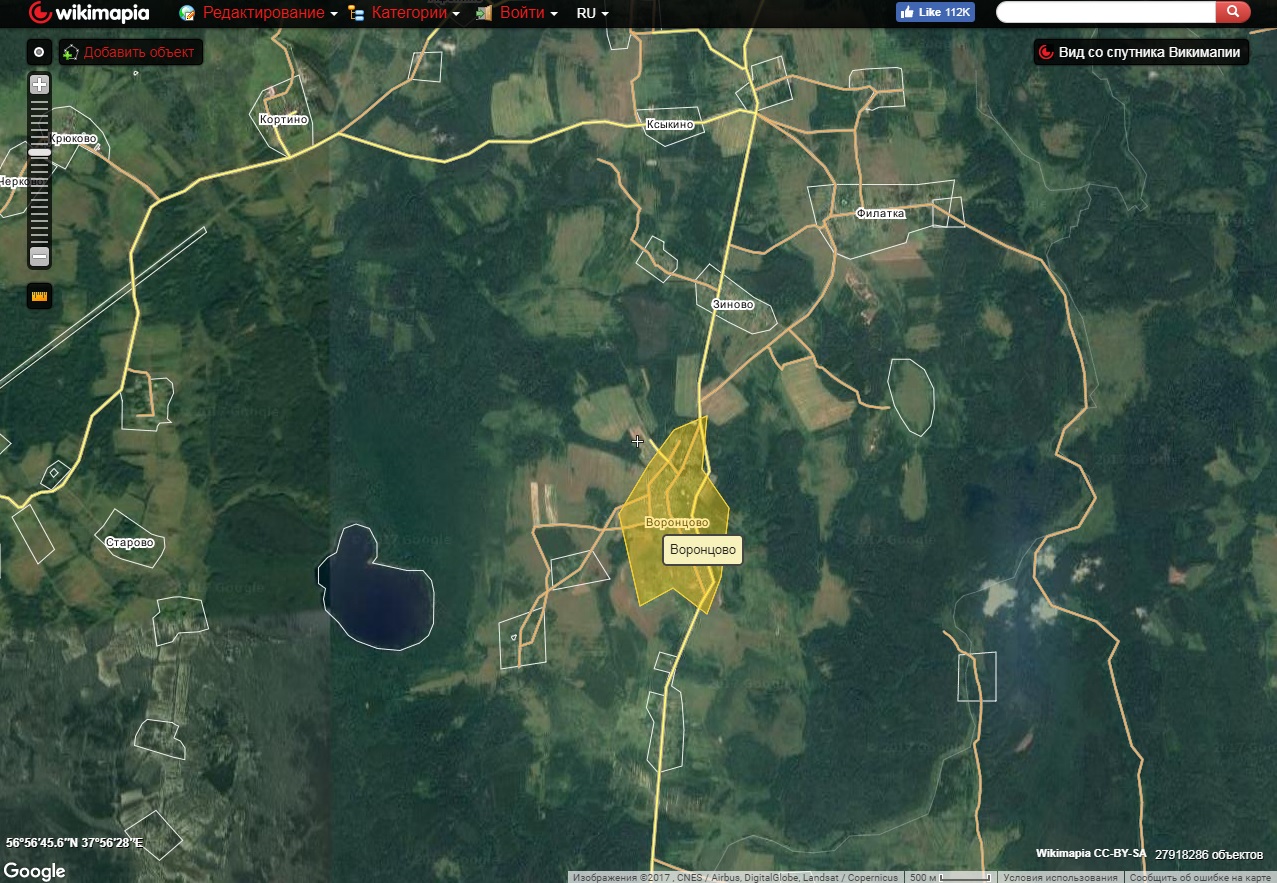Click the Wikimapia logo
Image resolution: width=1277 pixels, height=883 pixels.
pyautogui.click(x=89, y=13)
